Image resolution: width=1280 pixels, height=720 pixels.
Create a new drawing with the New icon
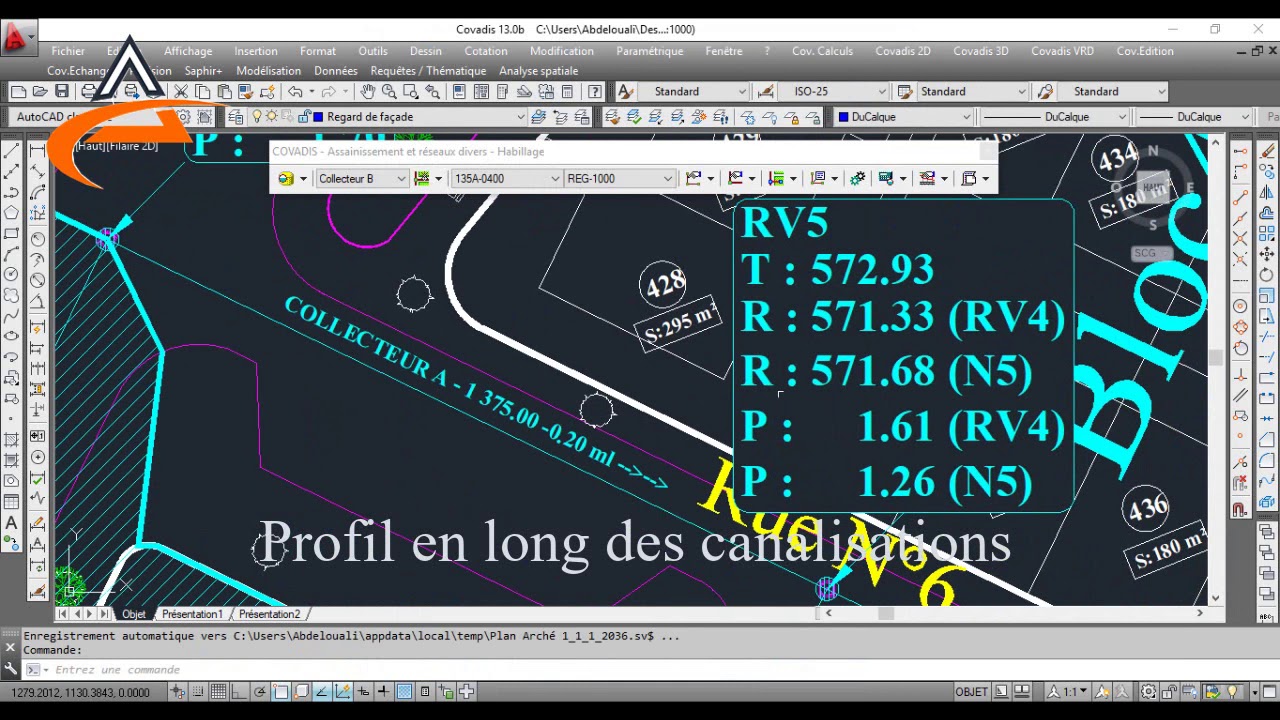[18, 91]
